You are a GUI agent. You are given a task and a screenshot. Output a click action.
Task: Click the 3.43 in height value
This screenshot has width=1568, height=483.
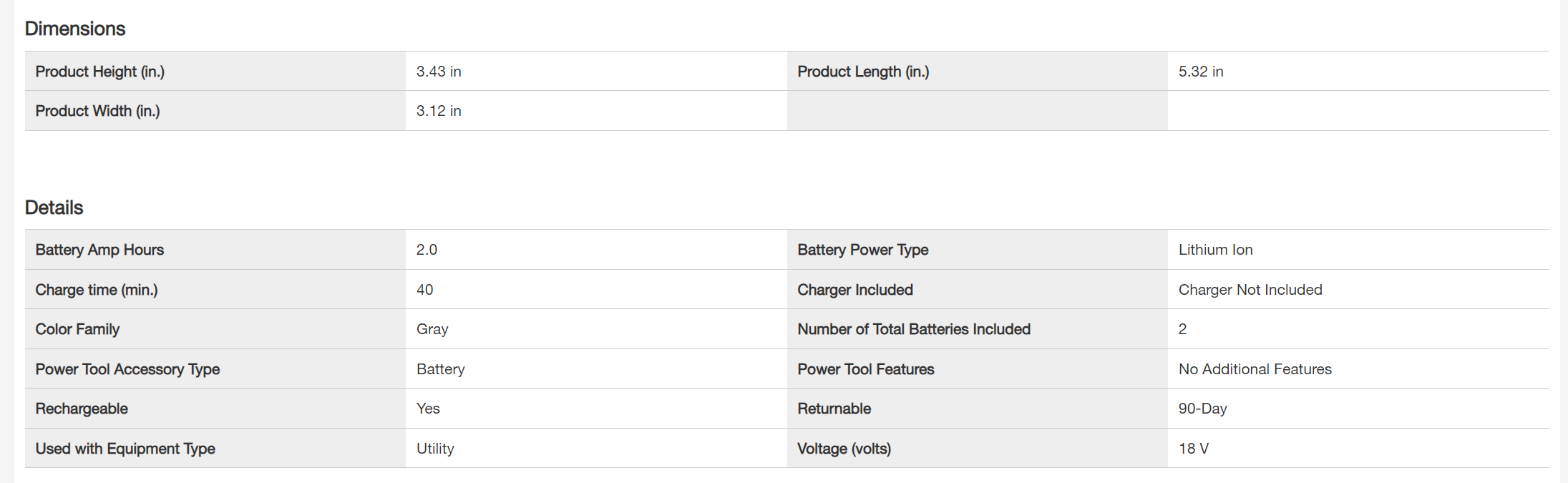(x=439, y=72)
